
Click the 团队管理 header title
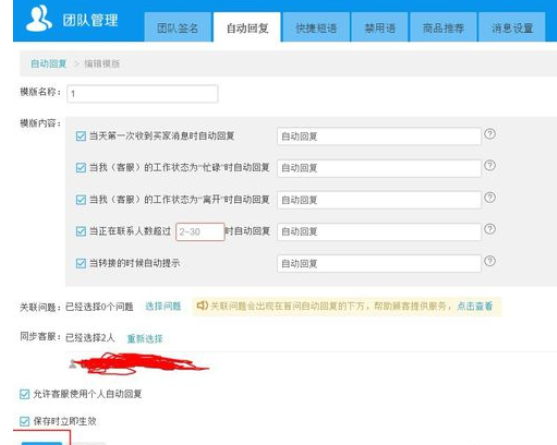coord(90,20)
